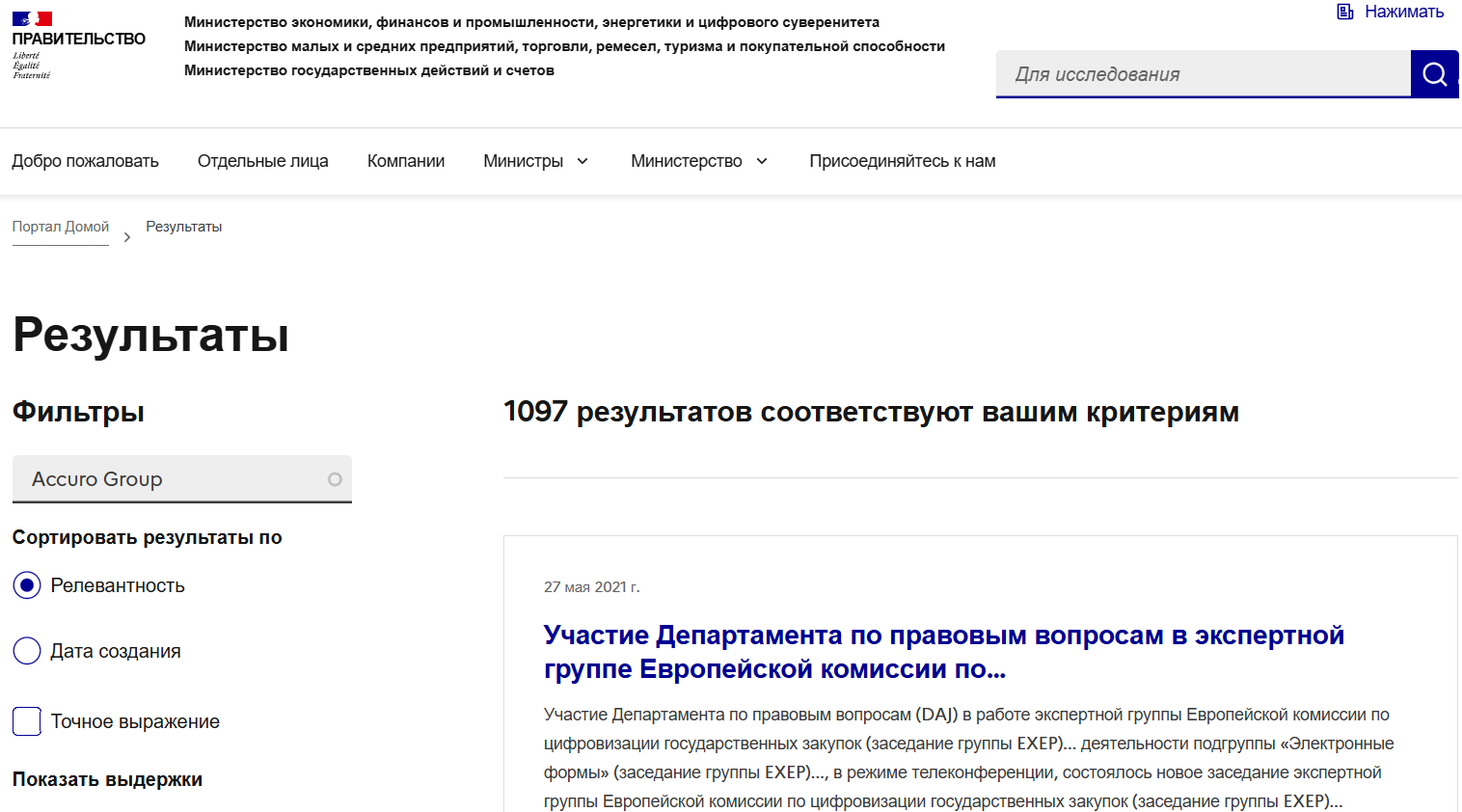Viewport: 1462px width, 812px height.
Task: Select the Дата создания sort option
Action: [x=27, y=651]
